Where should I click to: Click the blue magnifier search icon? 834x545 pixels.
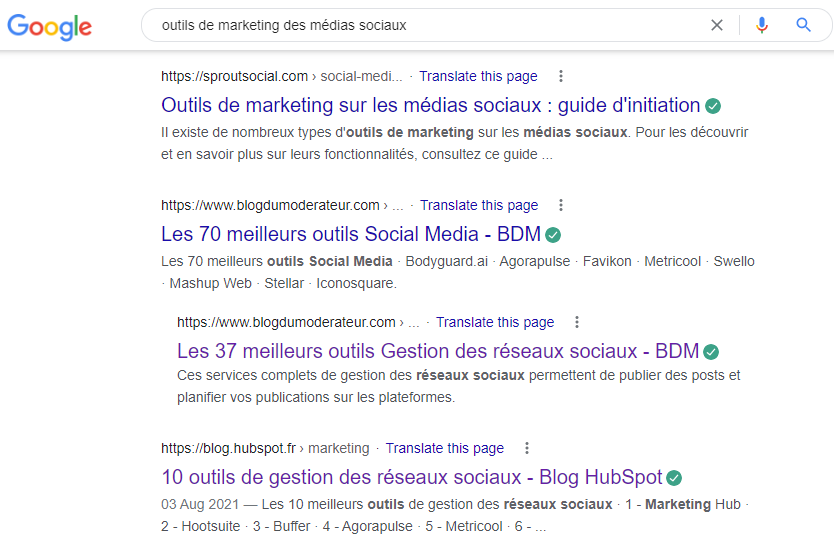[x=803, y=25]
